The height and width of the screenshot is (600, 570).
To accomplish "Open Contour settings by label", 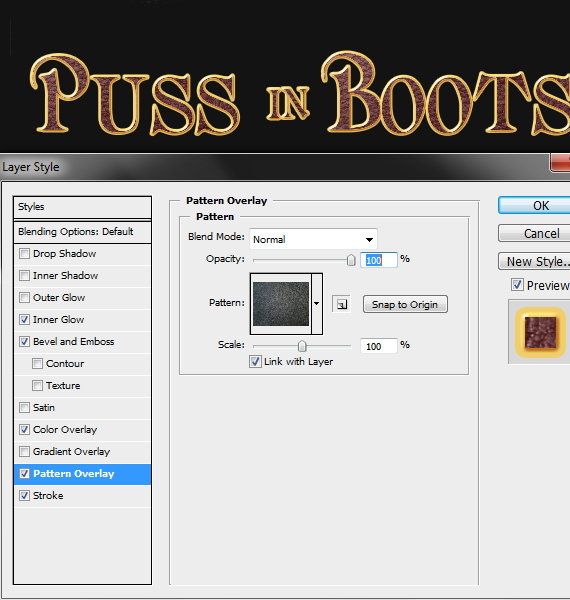I will 65,364.
